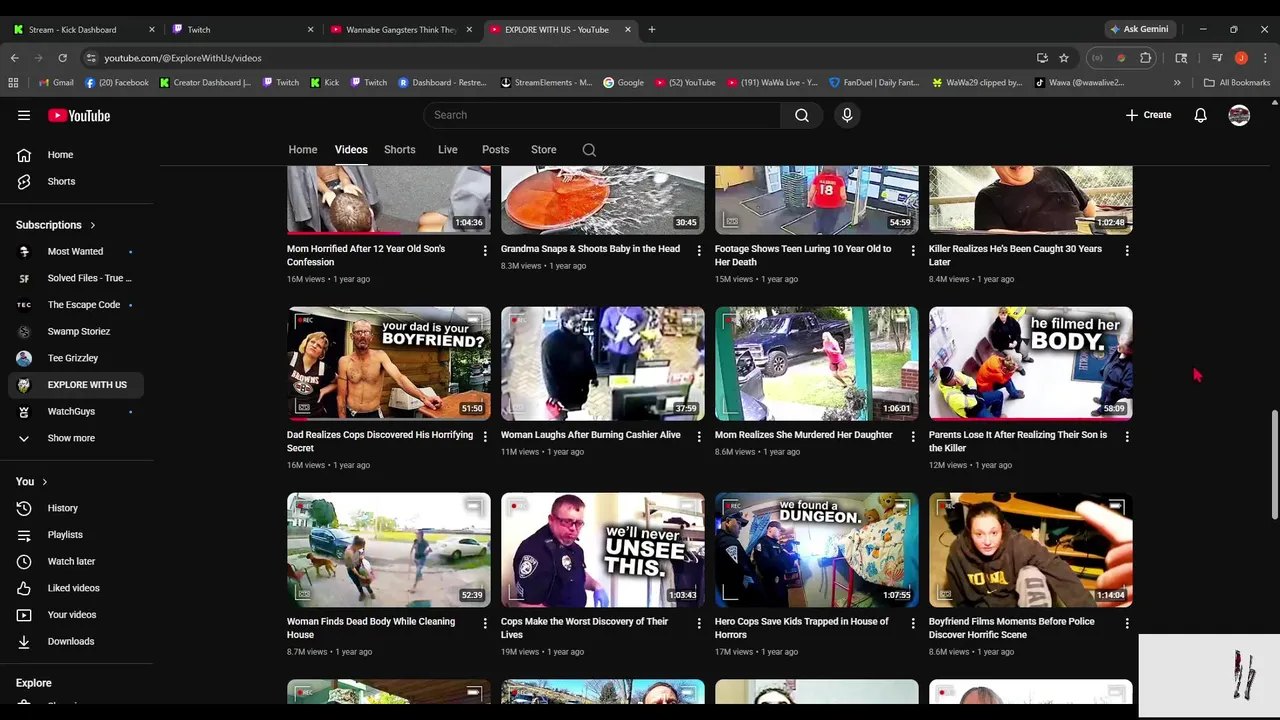This screenshot has width=1280, height=720.
Task: Open options for Woman Finds Dead Body video
Action: click(x=485, y=623)
